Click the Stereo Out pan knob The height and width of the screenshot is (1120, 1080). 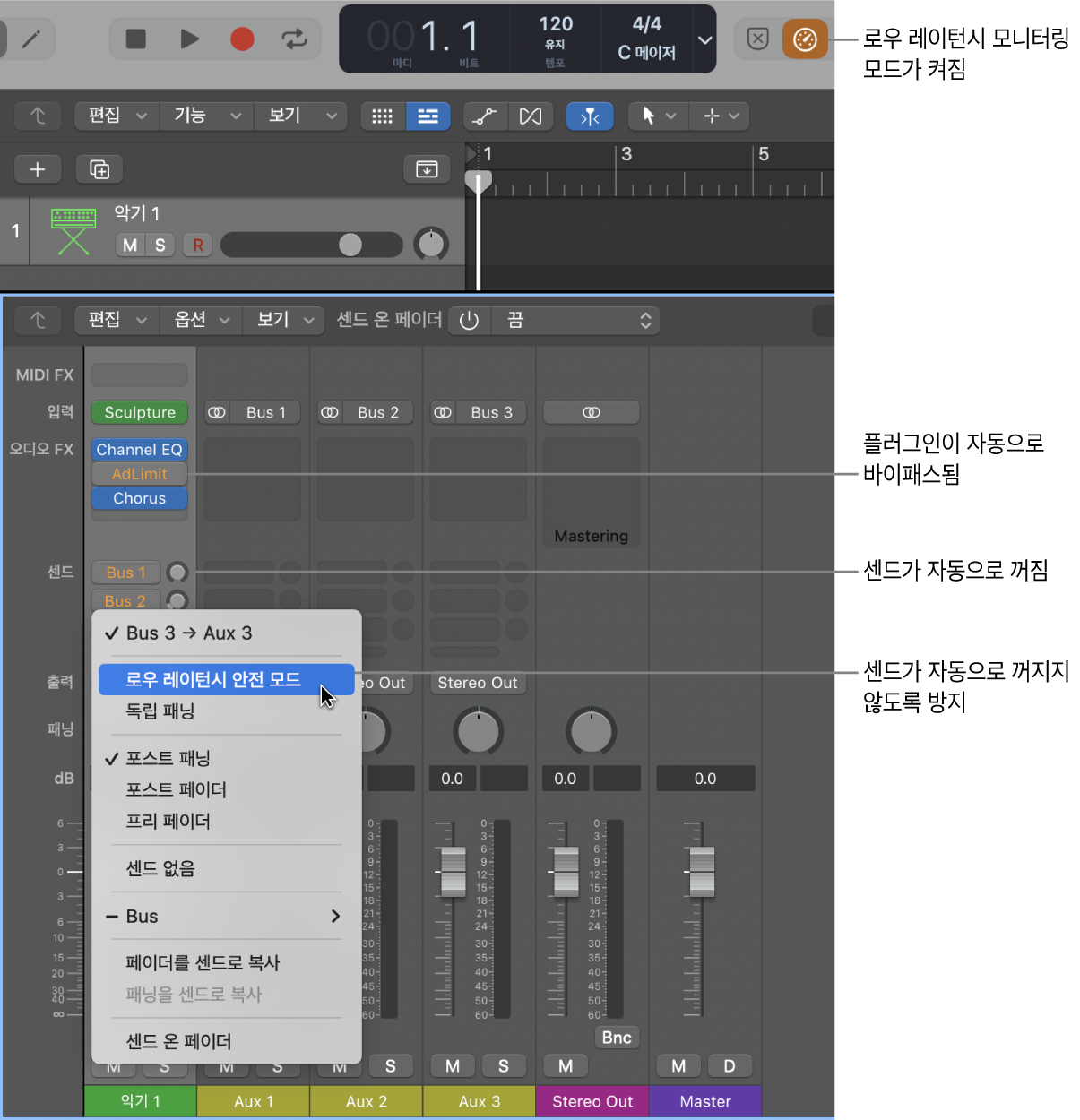592,730
